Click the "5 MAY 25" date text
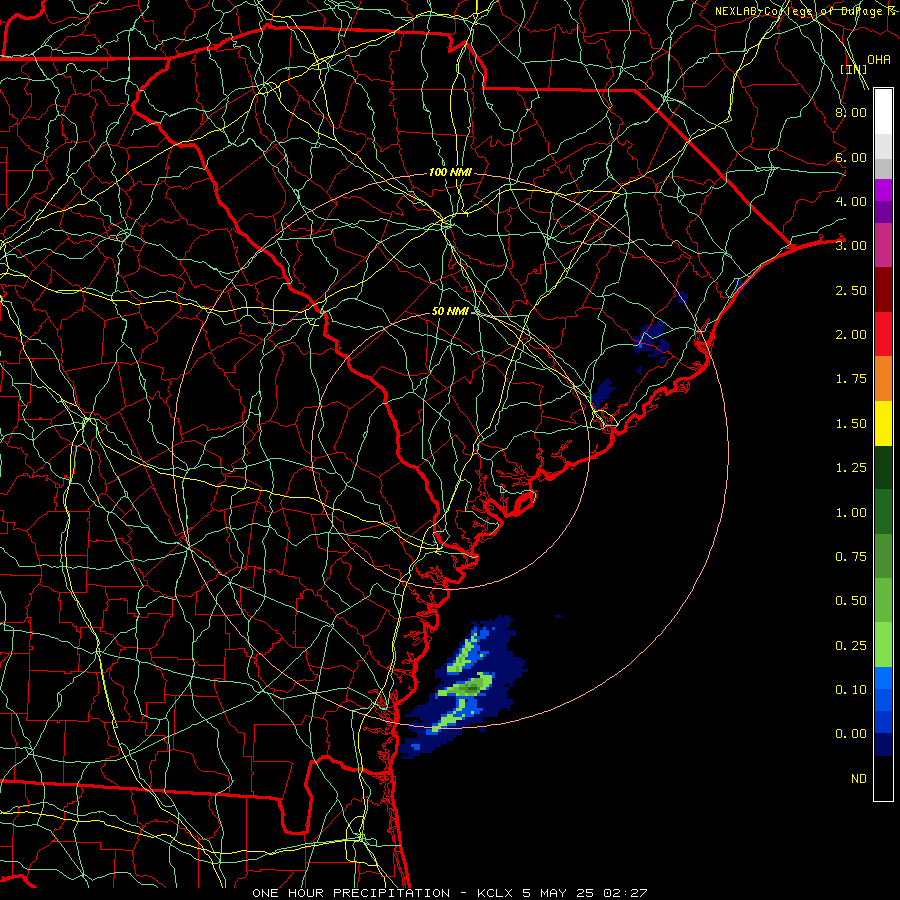900x900 pixels. tap(558, 893)
